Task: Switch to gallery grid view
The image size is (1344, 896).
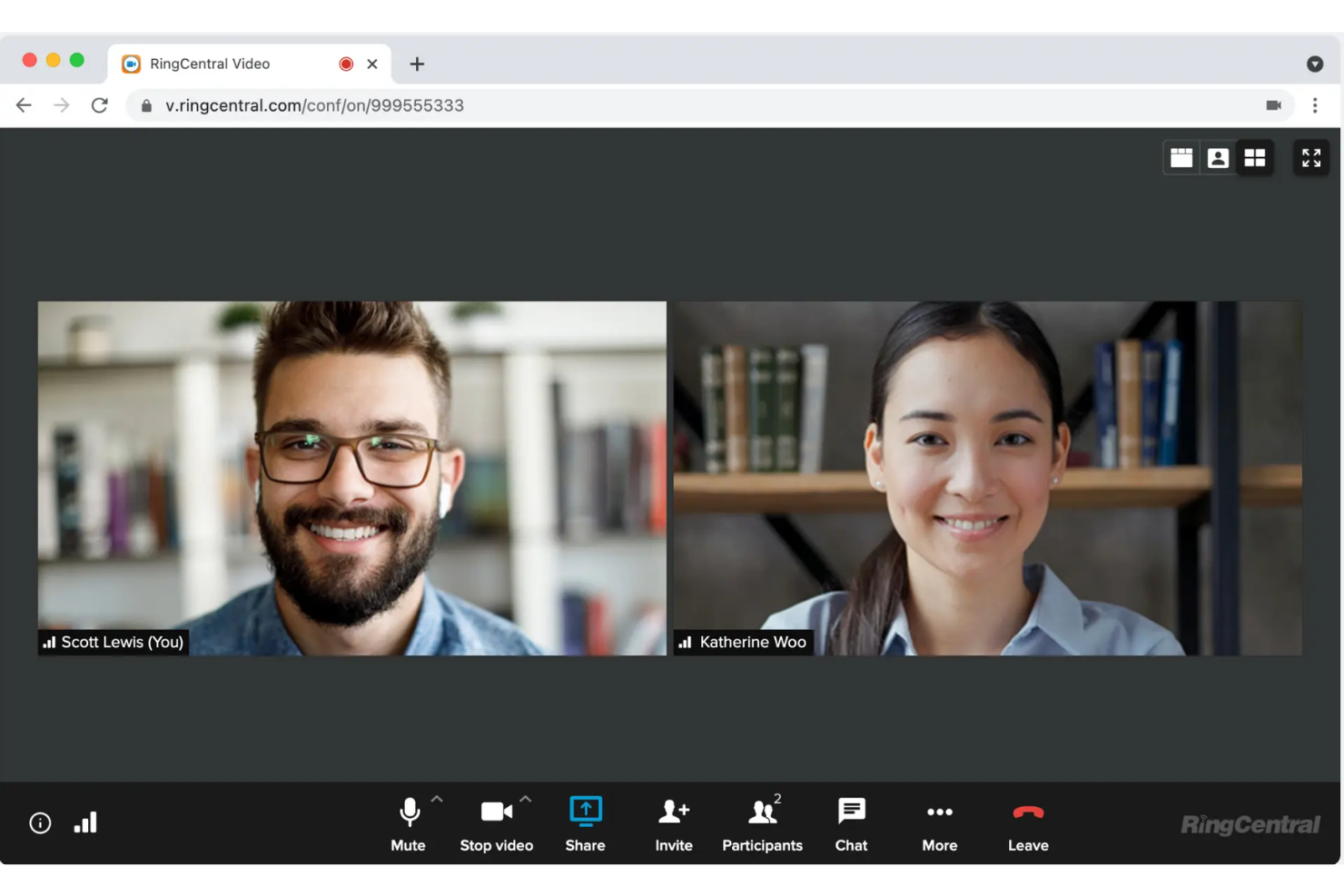Action: (1255, 158)
